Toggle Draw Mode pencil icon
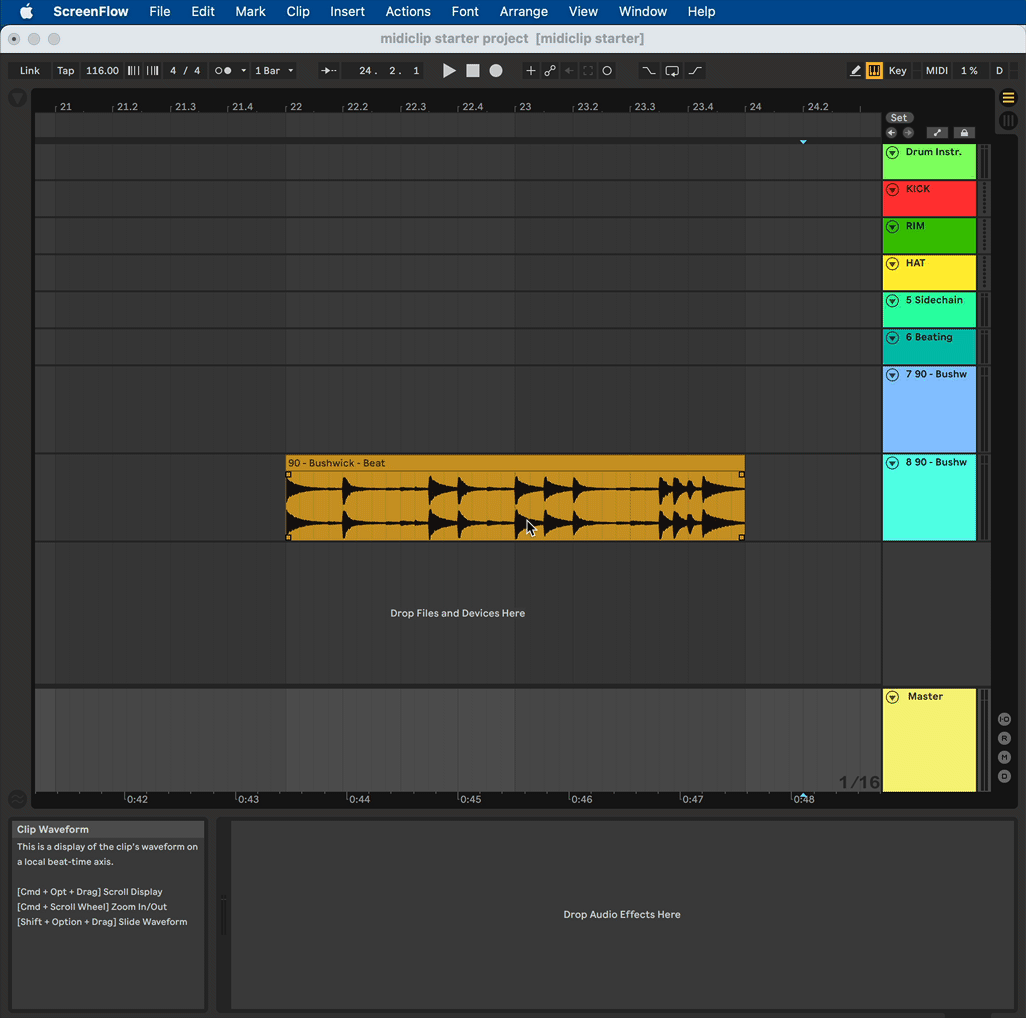 [855, 71]
